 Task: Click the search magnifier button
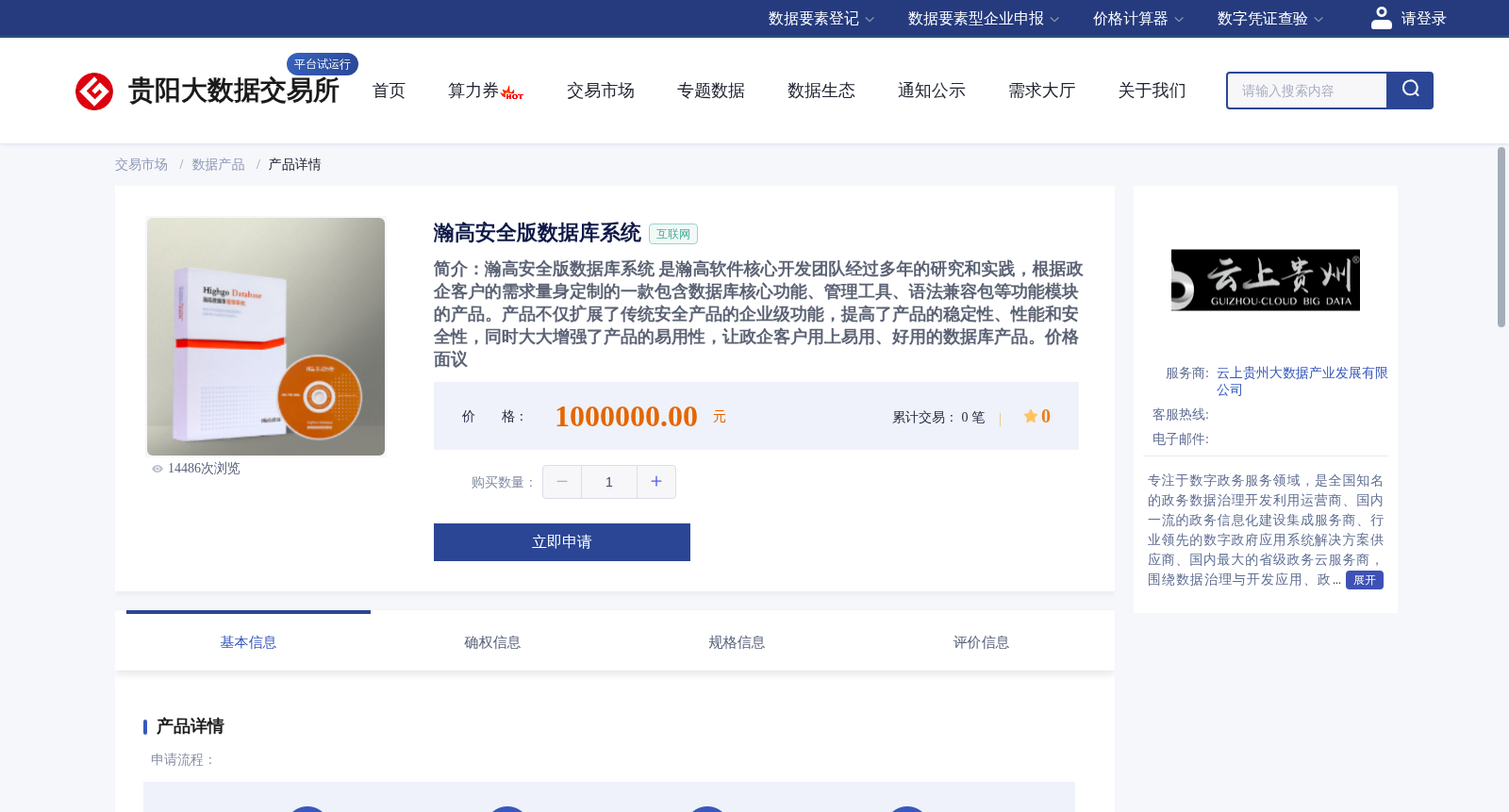pos(1410,91)
